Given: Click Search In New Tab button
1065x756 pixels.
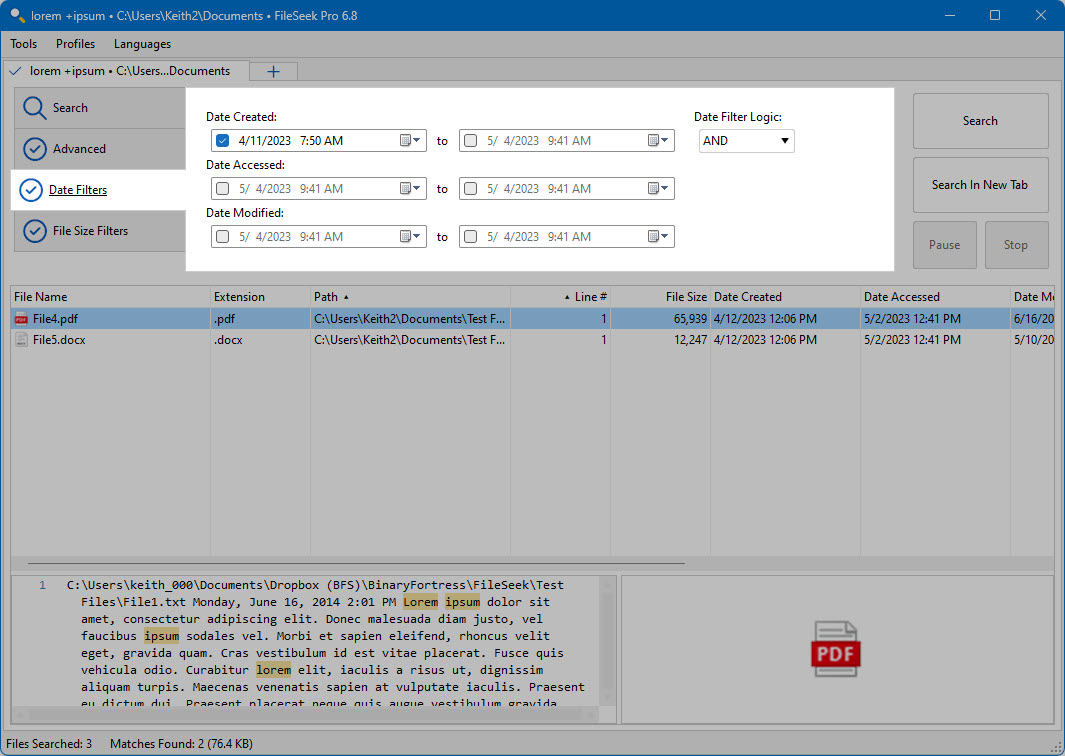Looking at the screenshot, I should (980, 185).
